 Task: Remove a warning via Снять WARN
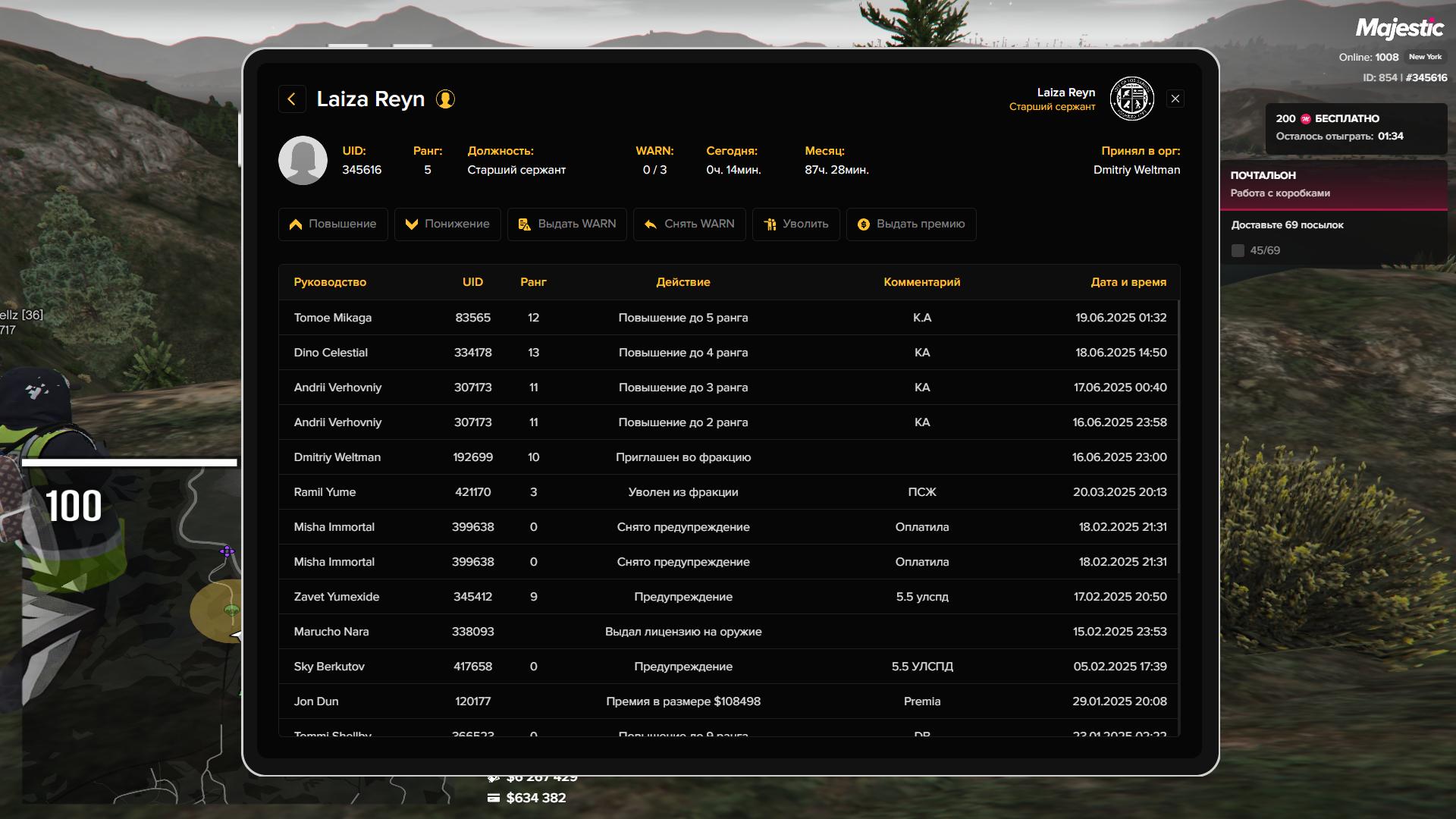tap(689, 224)
